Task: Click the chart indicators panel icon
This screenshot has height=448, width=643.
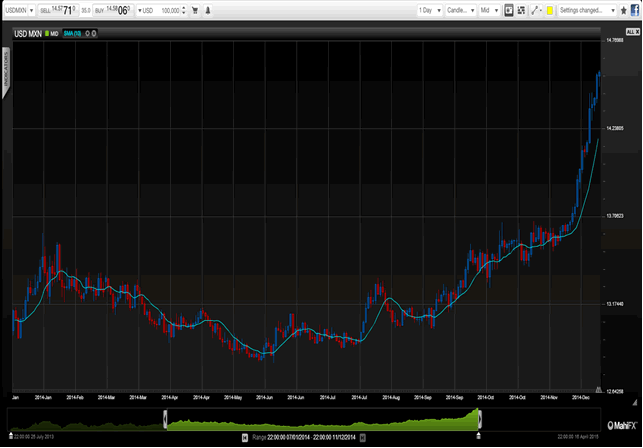Action: tap(509, 10)
